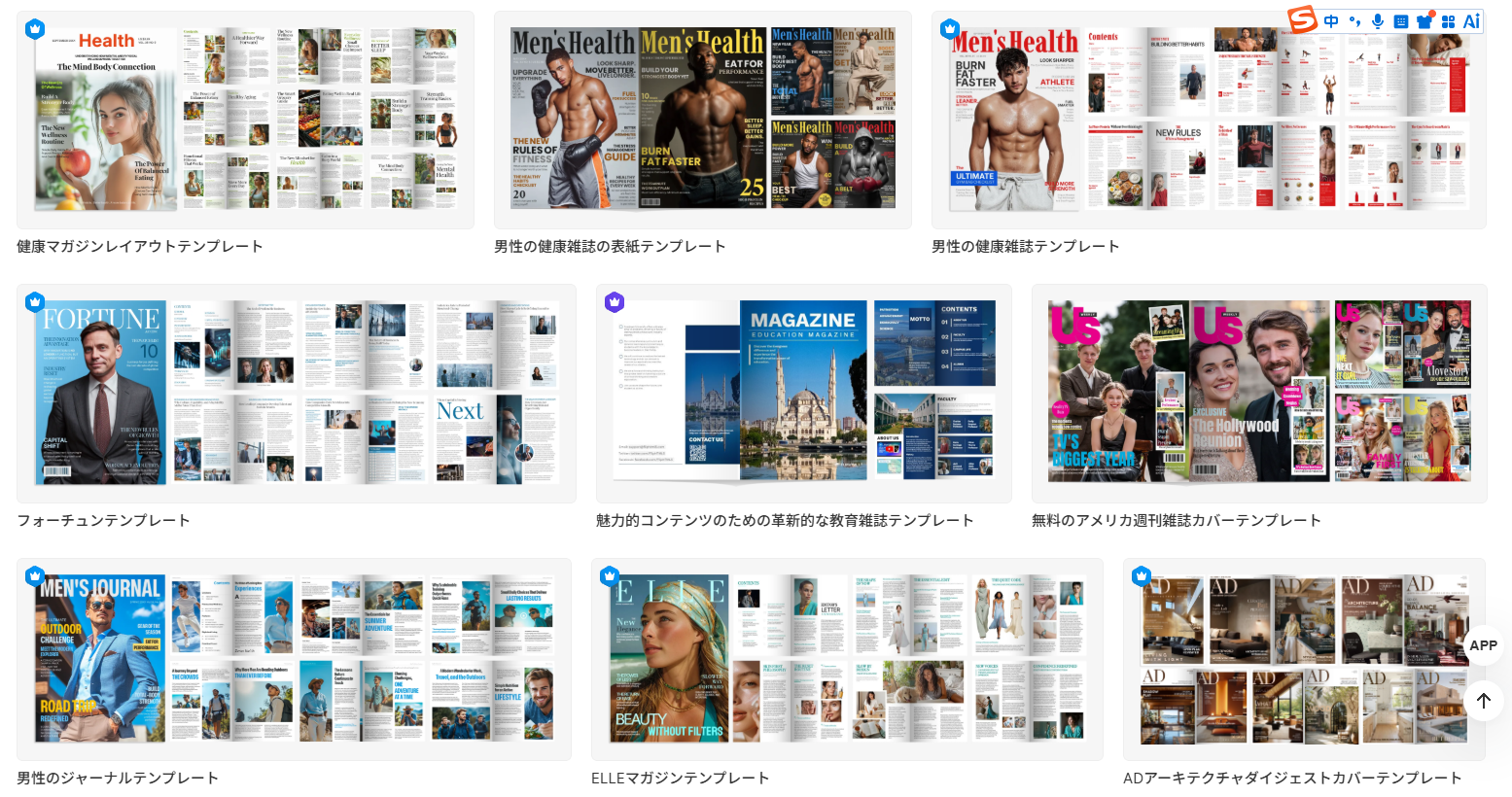The height and width of the screenshot is (797, 1512).
Task: Open 男性の健康雑誌の表紙テンプレート title link
Action: click(610, 247)
